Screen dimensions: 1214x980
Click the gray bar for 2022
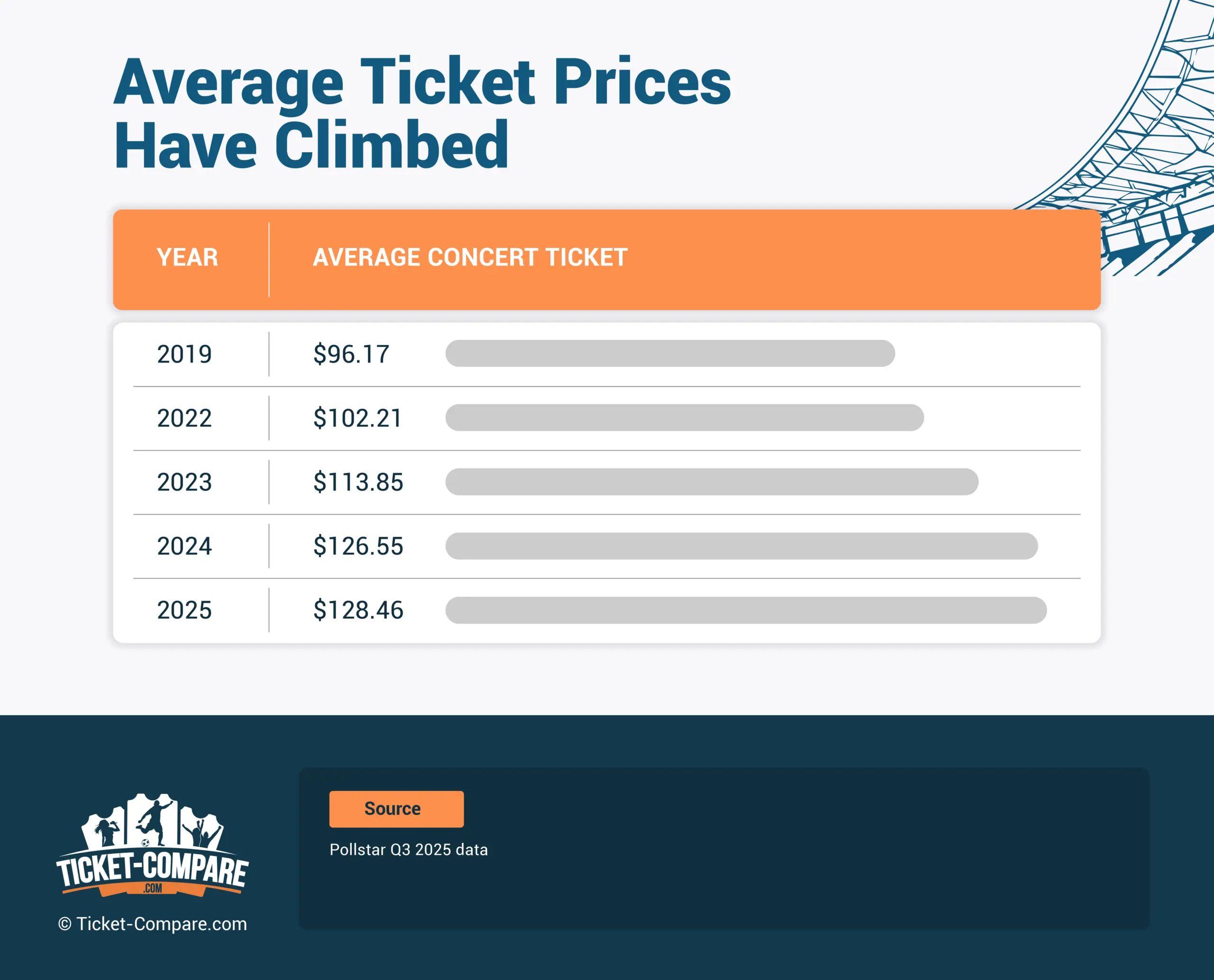tap(684, 418)
